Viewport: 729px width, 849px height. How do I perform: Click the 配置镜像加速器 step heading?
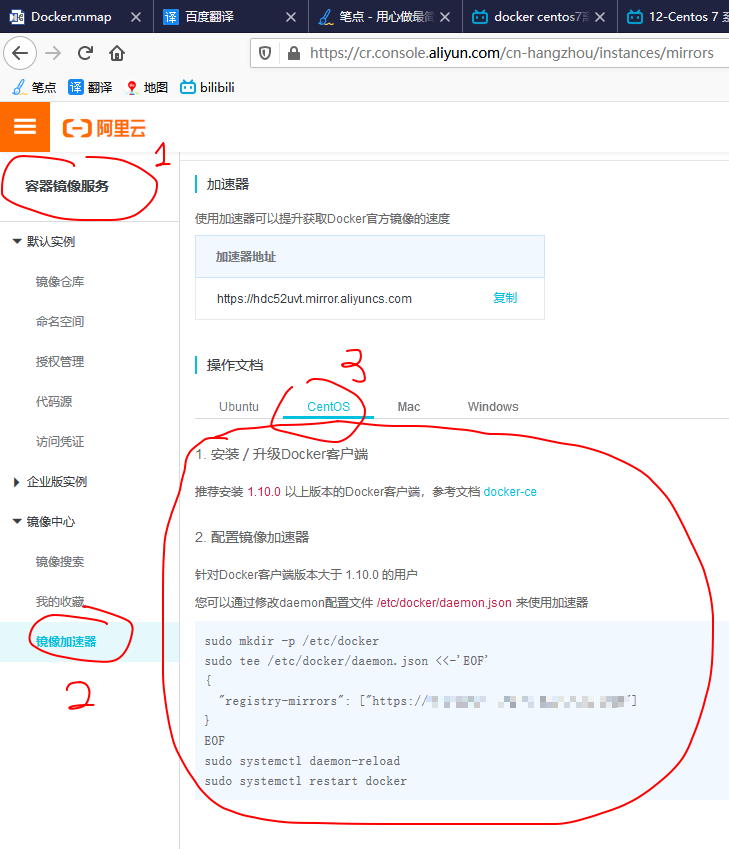point(252,537)
